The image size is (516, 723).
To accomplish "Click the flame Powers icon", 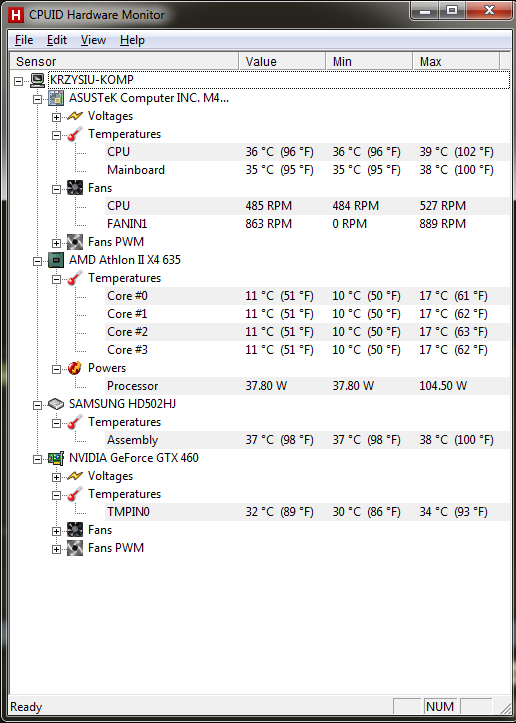I will (75, 368).
